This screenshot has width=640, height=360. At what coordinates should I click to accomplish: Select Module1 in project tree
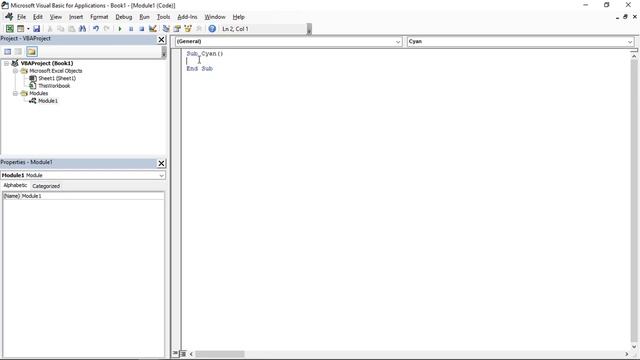pyautogui.click(x=48, y=101)
